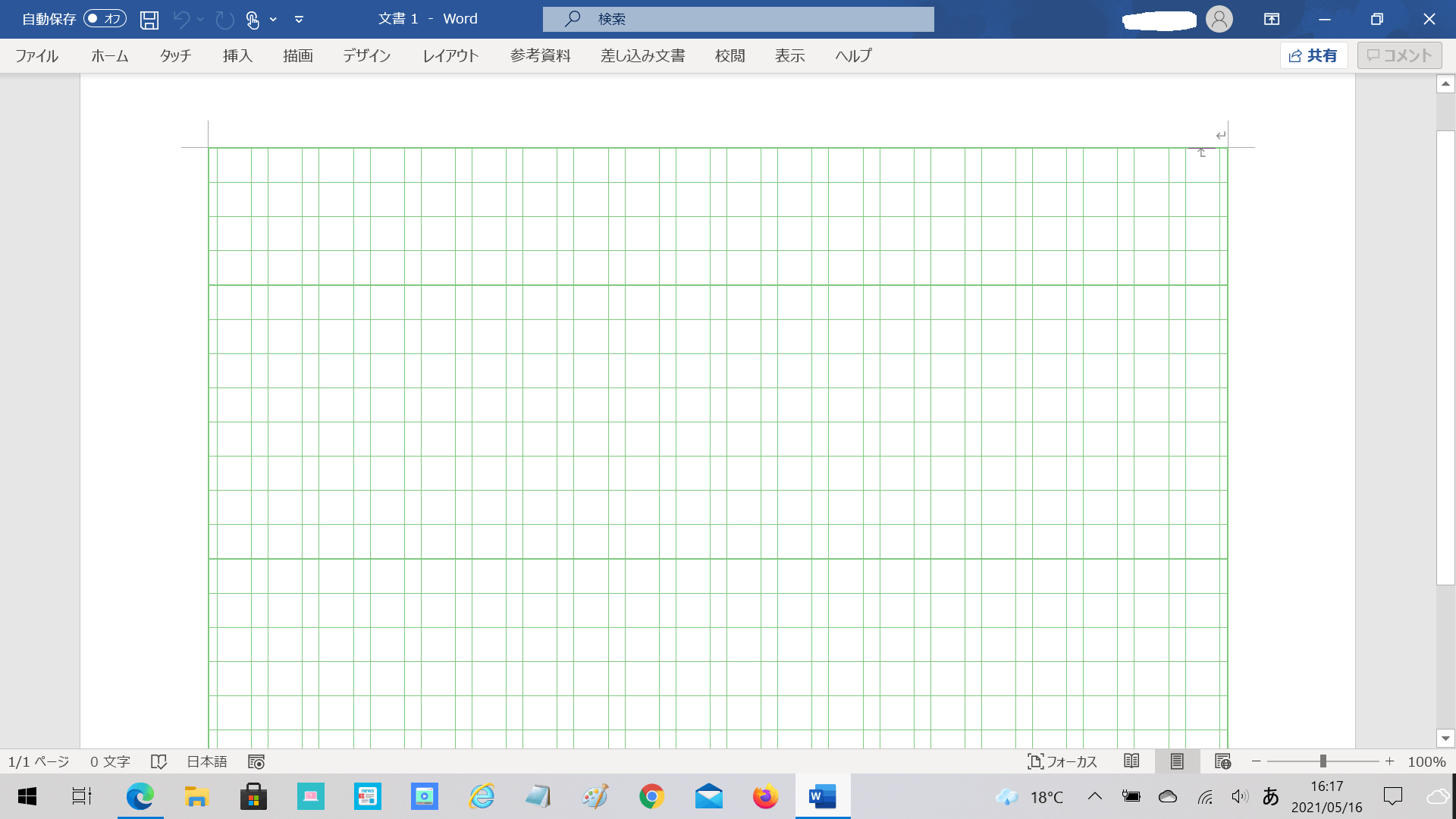
Task: Expand the 読み取り (Read Mode) view dropdown
Action: (x=1131, y=761)
